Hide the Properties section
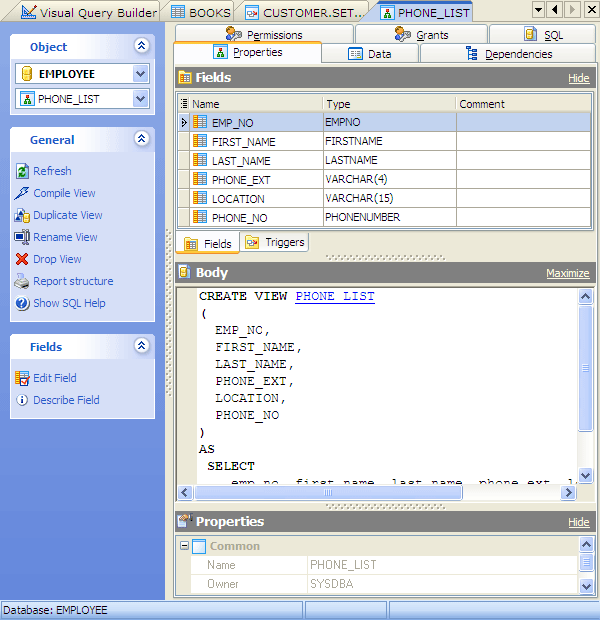The height and width of the screenshot is (620, 600). (579, 522)
